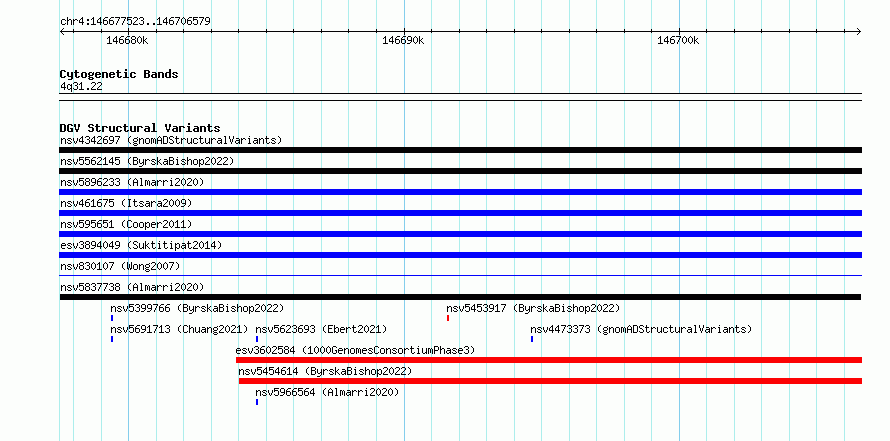Click the nsv4342697 gnomADStructuralVariants label
The height and width of the screenshot is (441, 890).
[171, 140]
